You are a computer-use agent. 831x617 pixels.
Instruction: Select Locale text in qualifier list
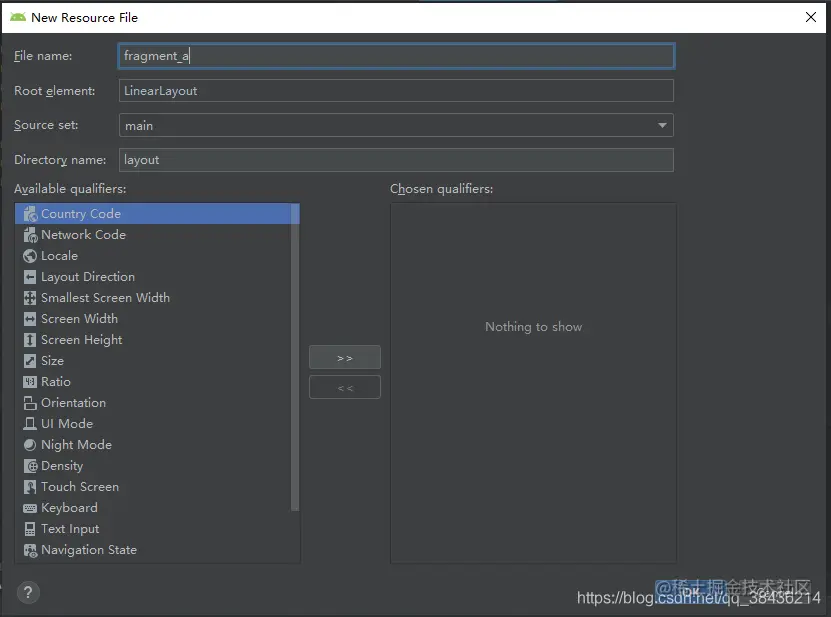pyautogui.click(x=59, y=255)
